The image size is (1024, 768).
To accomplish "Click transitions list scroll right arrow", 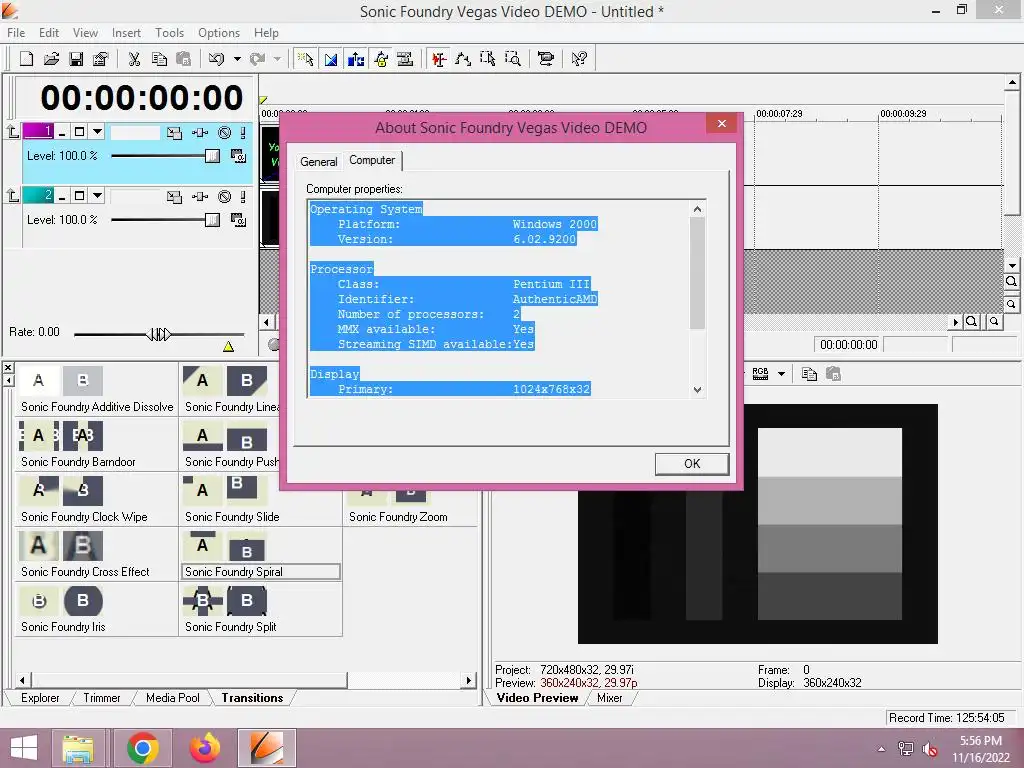I will [x=468, y=680].
